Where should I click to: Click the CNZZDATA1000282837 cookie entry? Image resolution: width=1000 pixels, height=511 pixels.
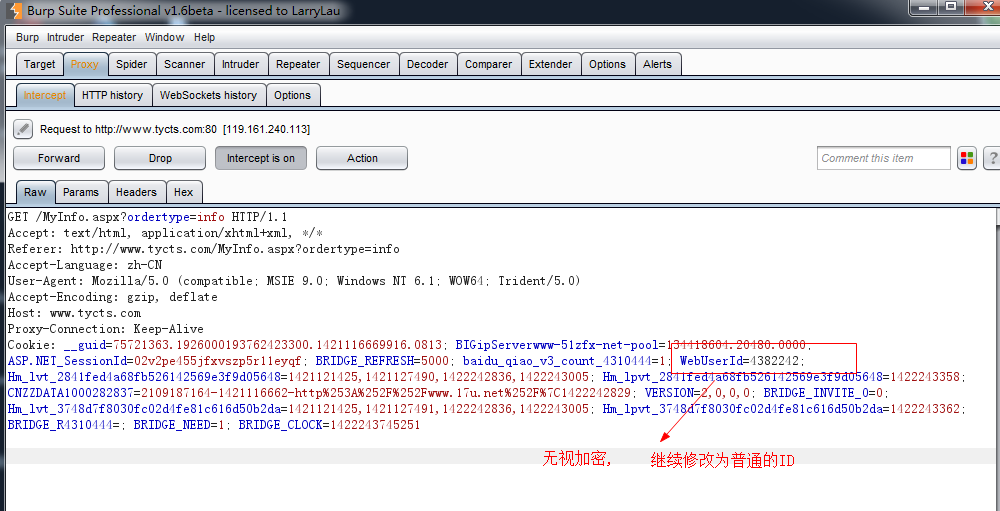320,393
